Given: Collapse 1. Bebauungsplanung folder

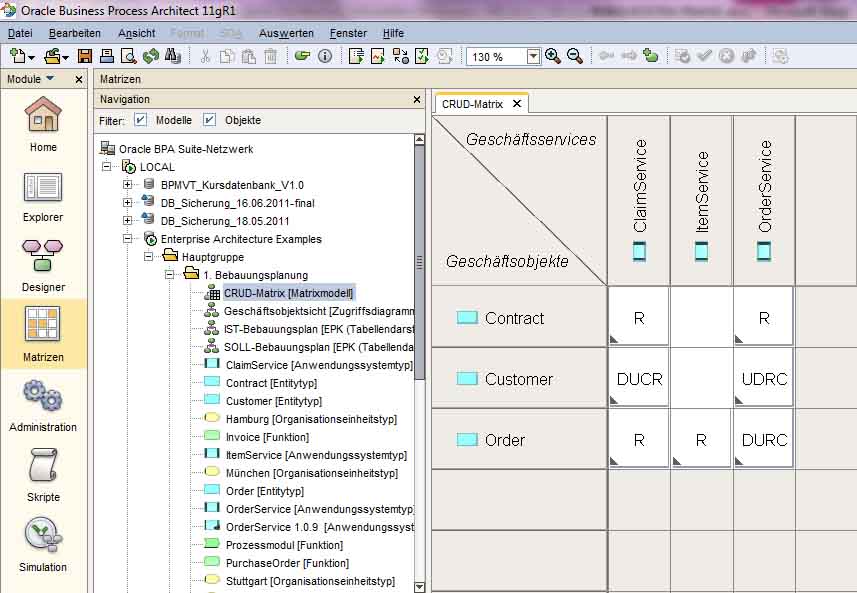Looking at the screenshot, I should coord(169,275).
